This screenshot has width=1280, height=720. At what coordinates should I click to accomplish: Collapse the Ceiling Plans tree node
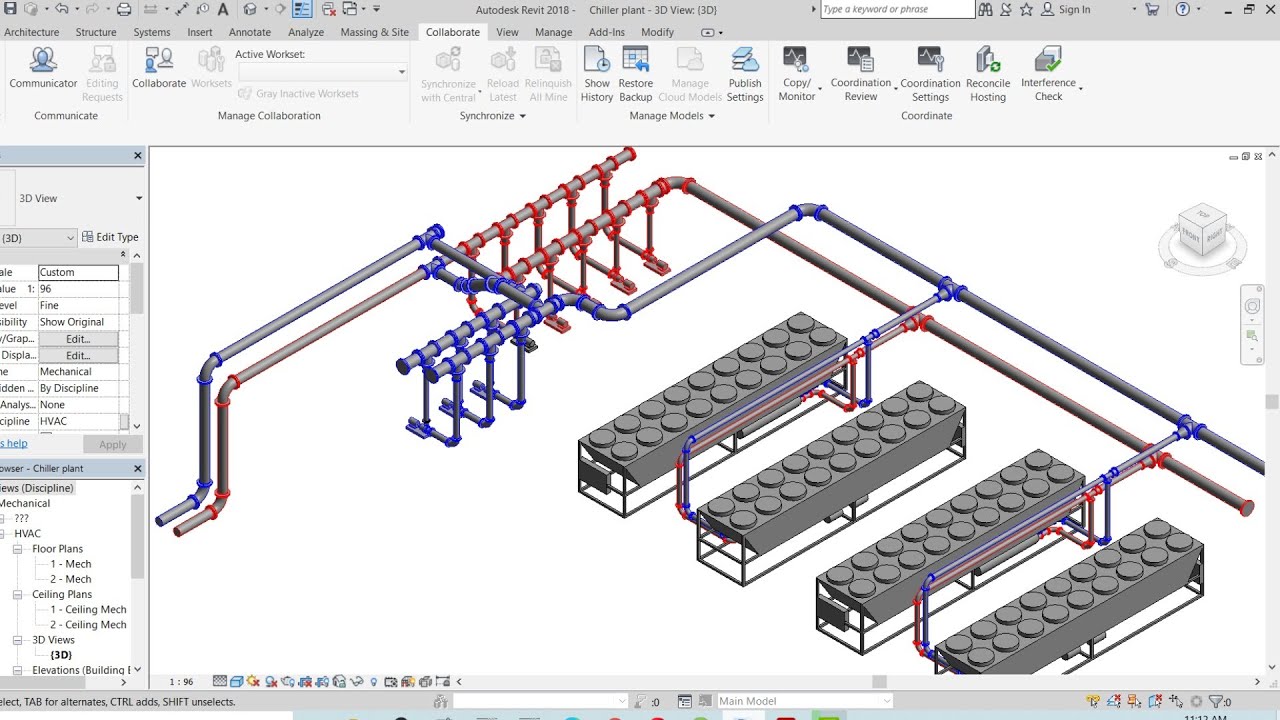18,594
